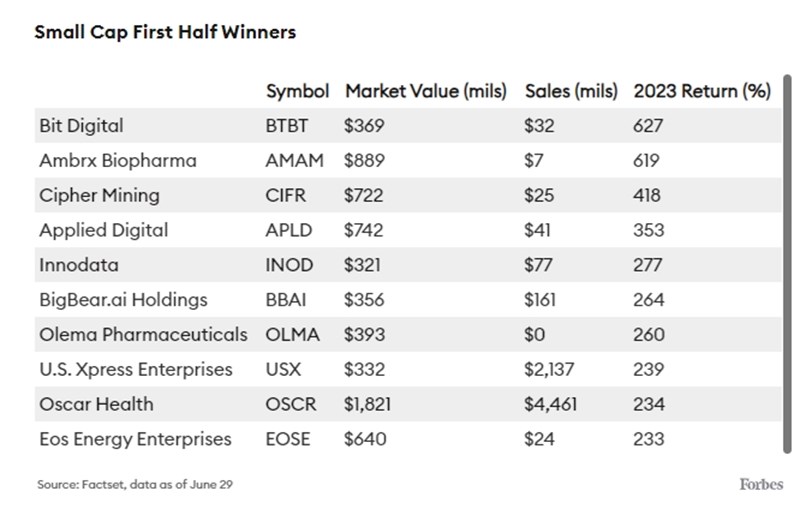Click the Small Cap First Half Winners title
Screen dimensions: 800x509
(x=165, y=32)
